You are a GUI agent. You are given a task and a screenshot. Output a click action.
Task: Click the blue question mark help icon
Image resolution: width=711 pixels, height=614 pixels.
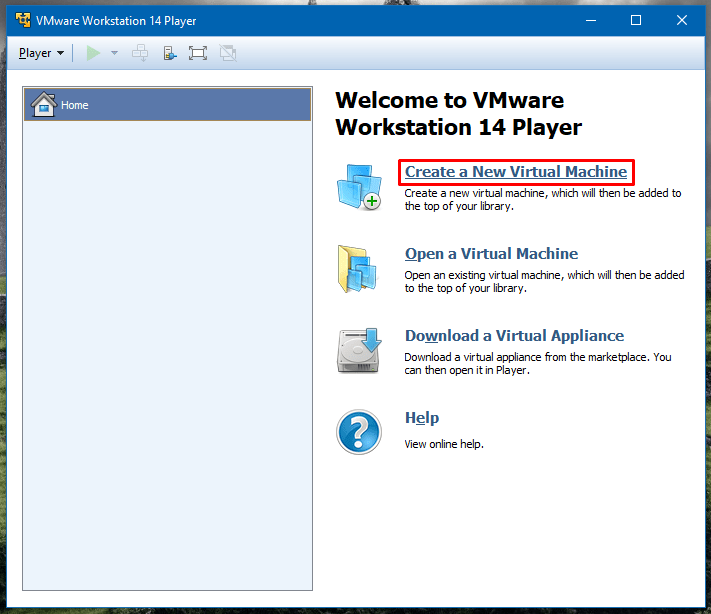359,432
